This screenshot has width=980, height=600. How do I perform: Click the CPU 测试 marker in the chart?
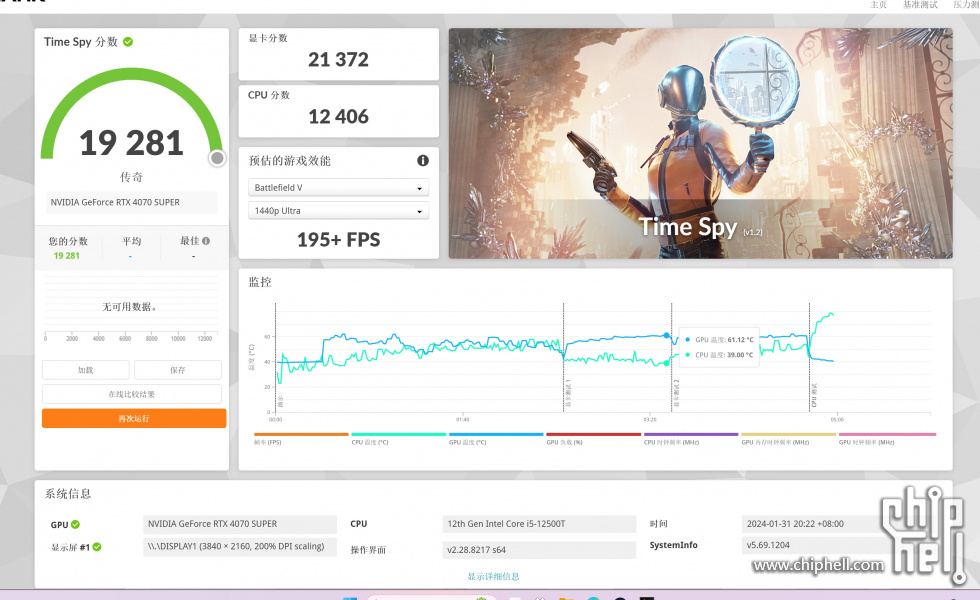coord(814,395)
